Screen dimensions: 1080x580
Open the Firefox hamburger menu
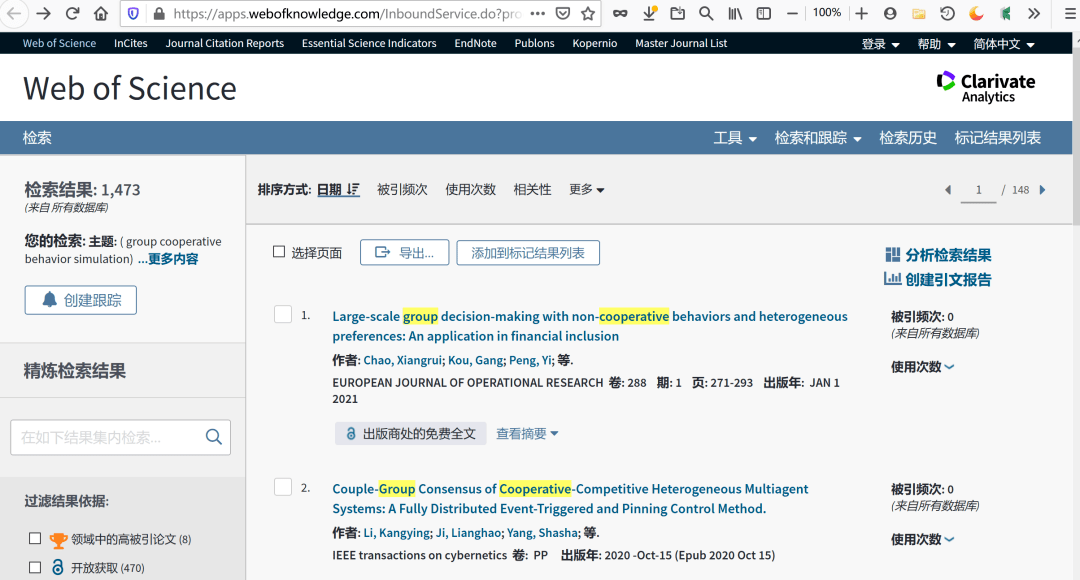(1070, 13)
